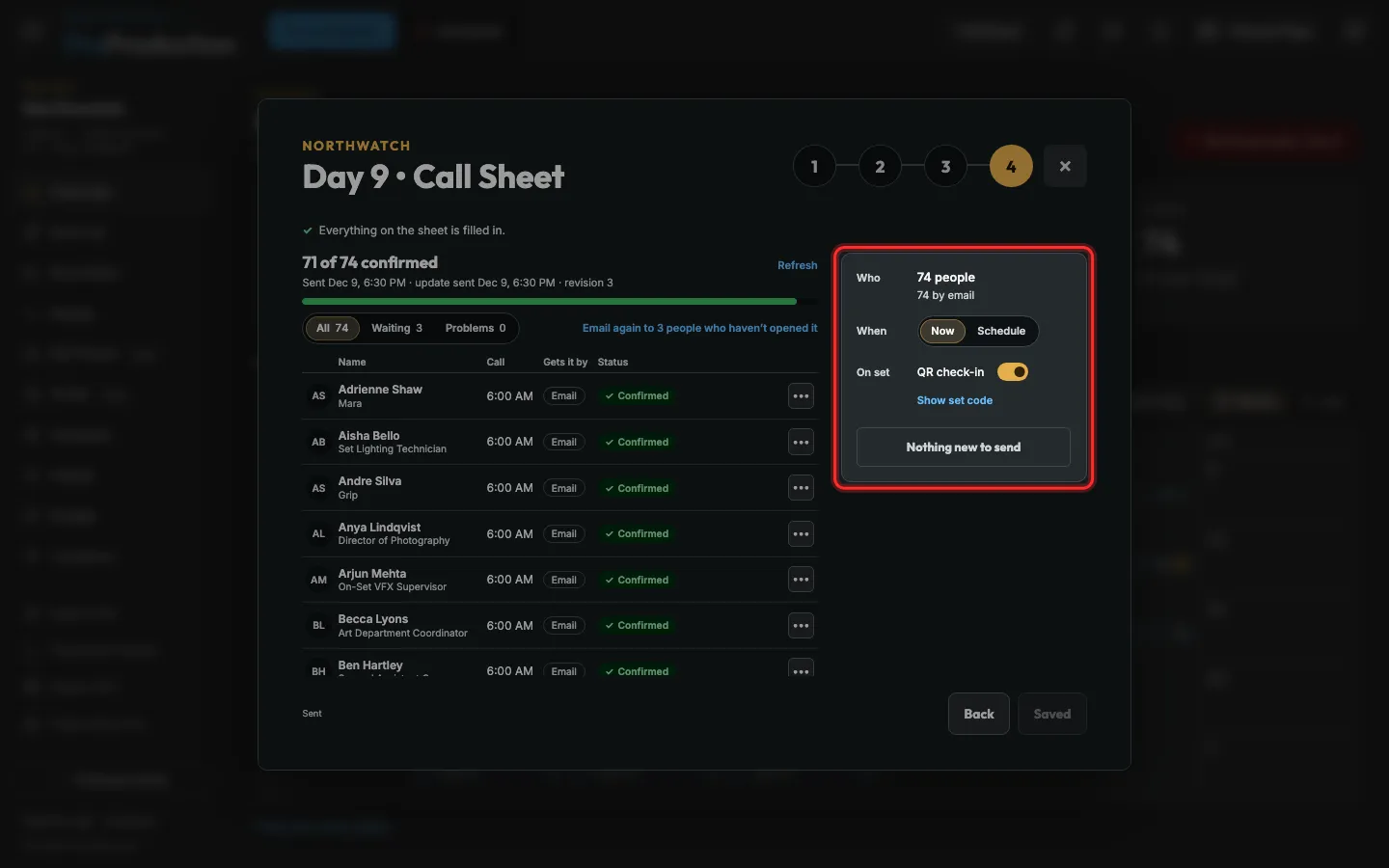Toggle the QR check-in switch
The image size is (1389, 868).
[x=1013, y=372]
